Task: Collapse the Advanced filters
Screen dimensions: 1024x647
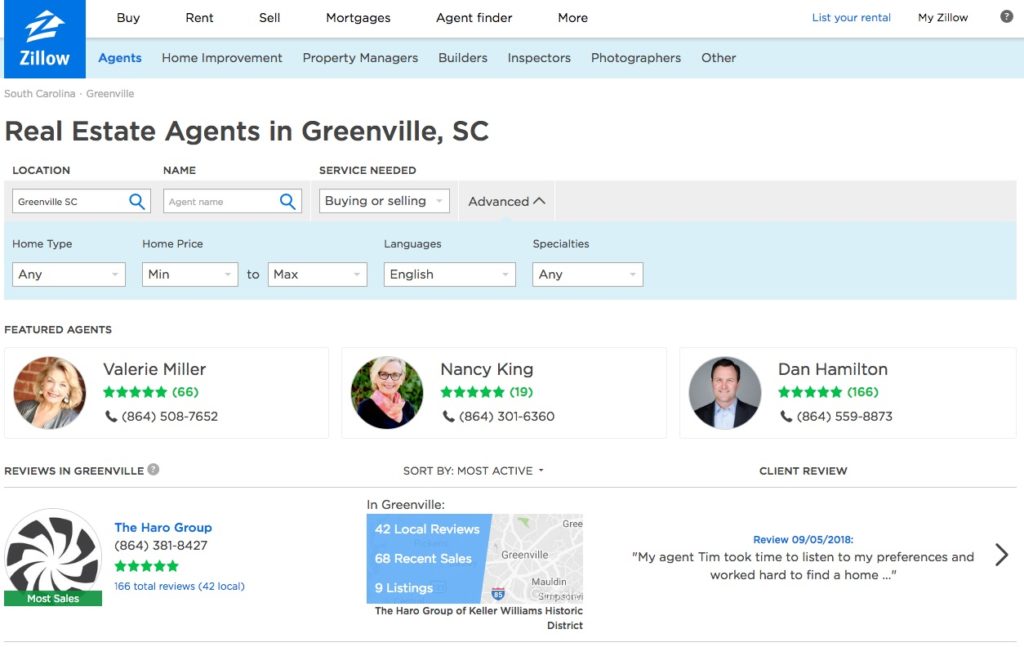Action: (x=506, y=201)
